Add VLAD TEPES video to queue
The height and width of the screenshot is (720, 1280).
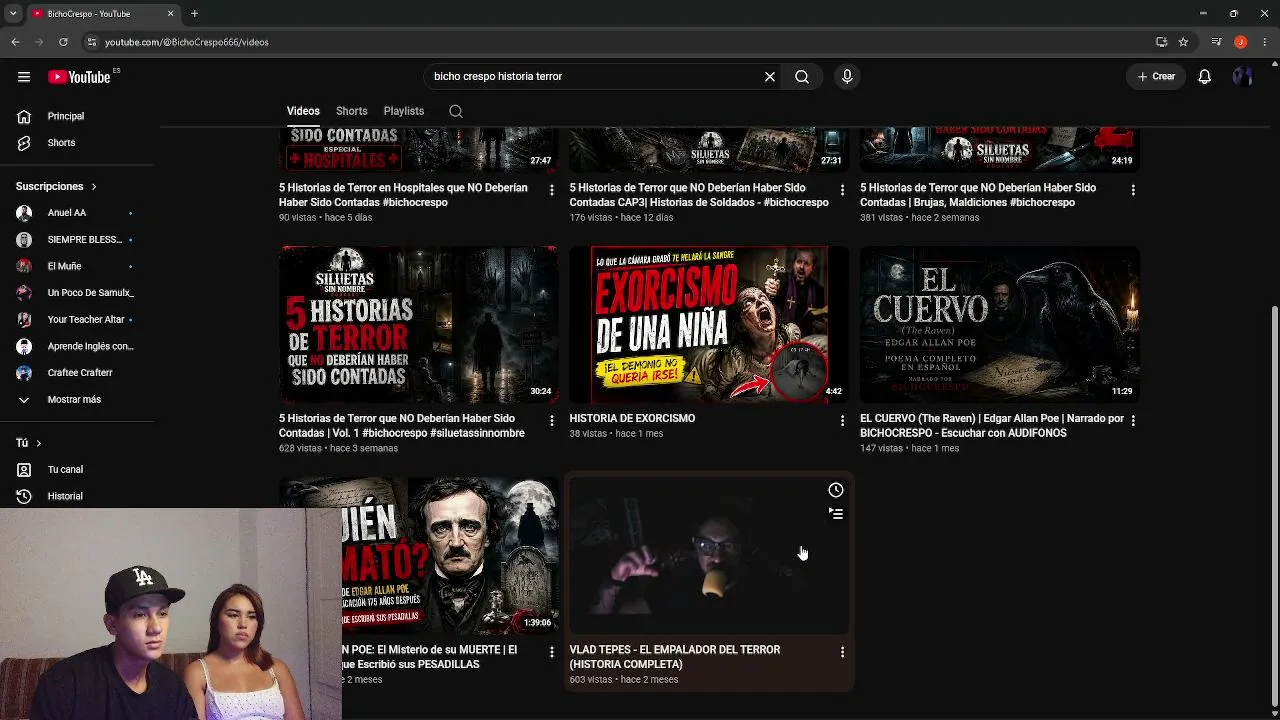(836, 514)
